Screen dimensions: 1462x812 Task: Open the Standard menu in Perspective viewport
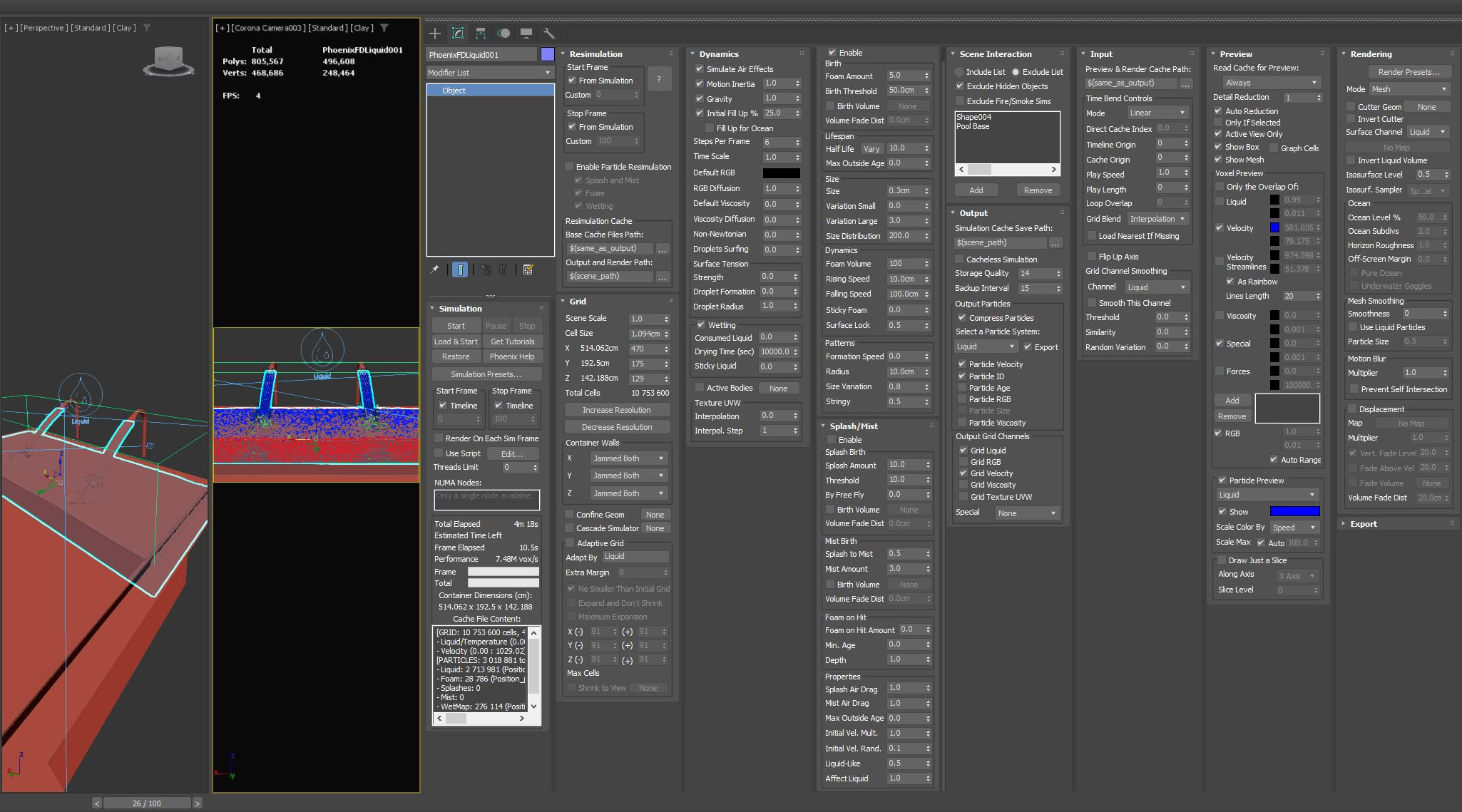(x=91, y=28)
